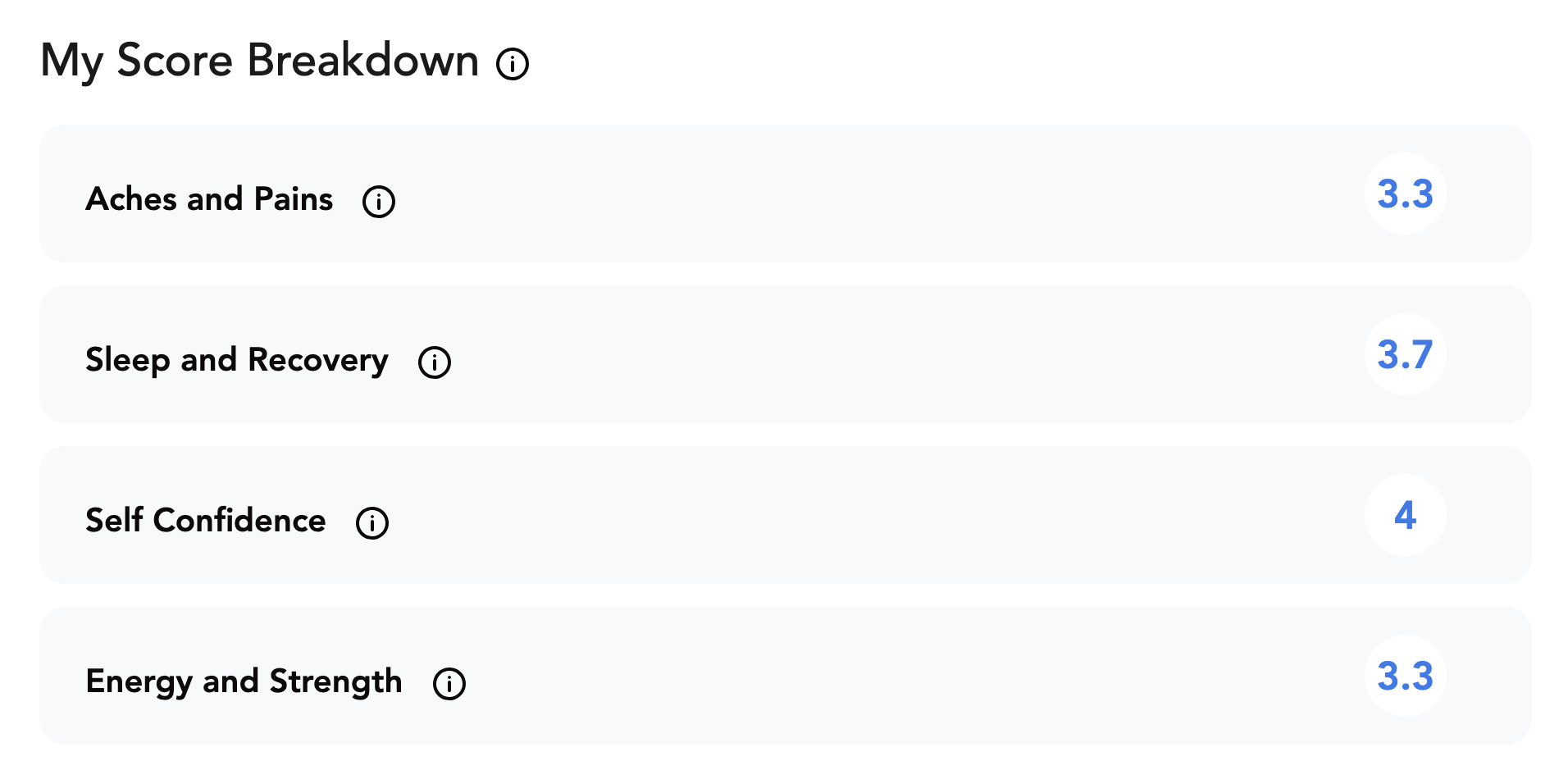Show info tooltip for Aches and Pains

[x=379, y=201]
